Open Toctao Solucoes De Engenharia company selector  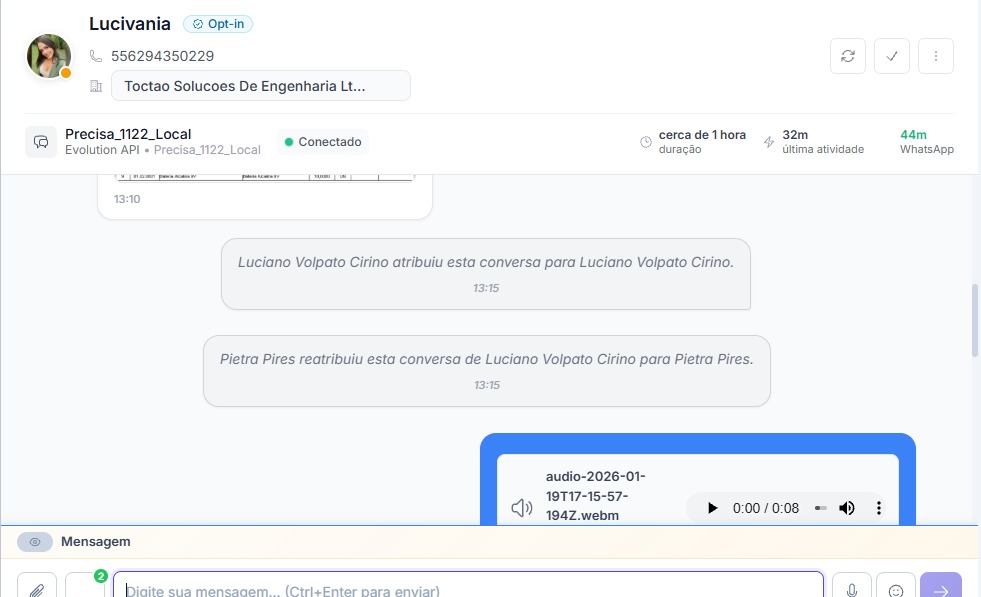point(260,86)
